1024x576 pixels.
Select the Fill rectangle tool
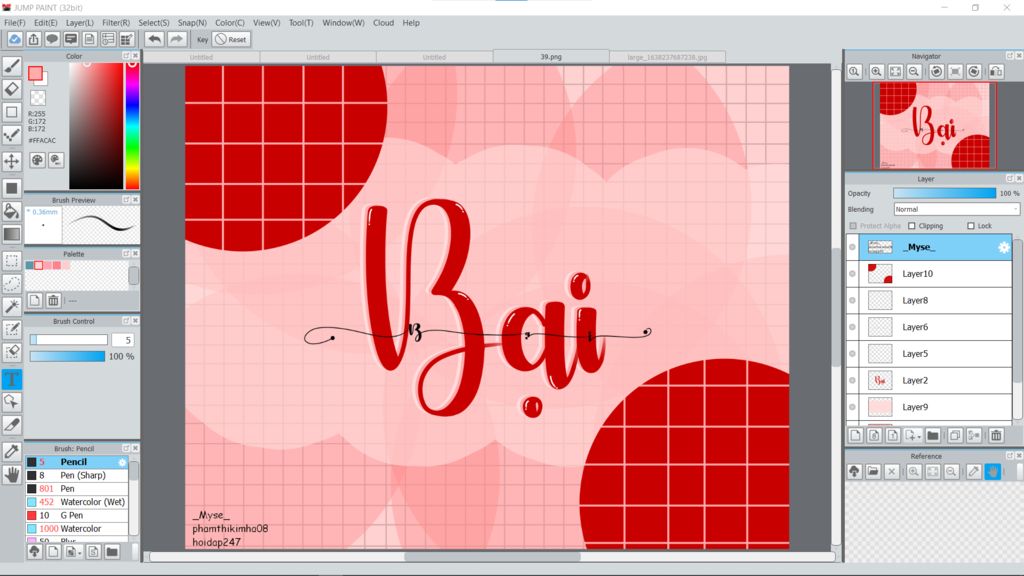(12, 188)
